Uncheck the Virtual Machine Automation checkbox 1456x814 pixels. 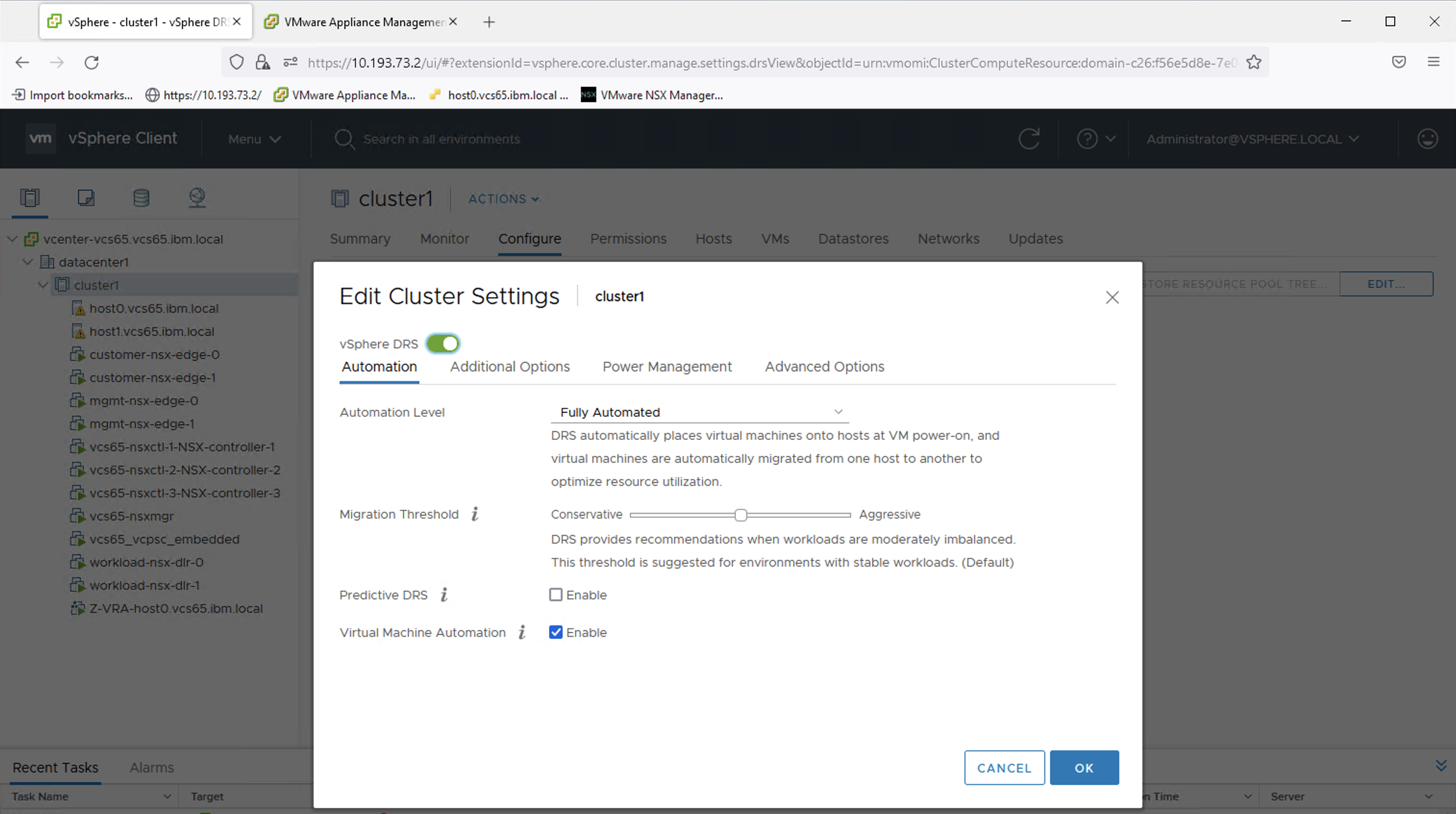(555, 632)
